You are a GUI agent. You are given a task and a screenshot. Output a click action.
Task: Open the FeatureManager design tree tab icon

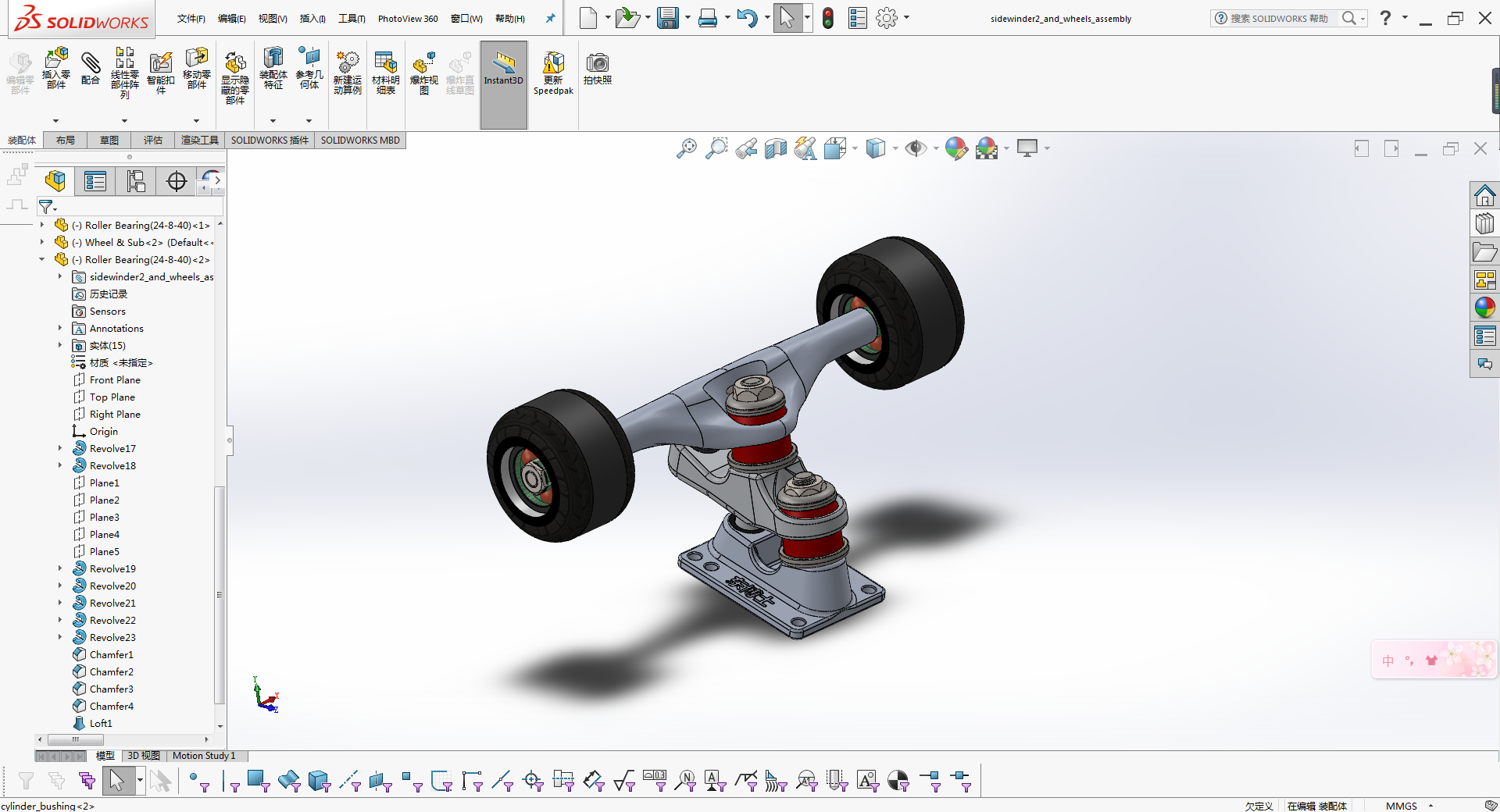[x=55, y=181]
